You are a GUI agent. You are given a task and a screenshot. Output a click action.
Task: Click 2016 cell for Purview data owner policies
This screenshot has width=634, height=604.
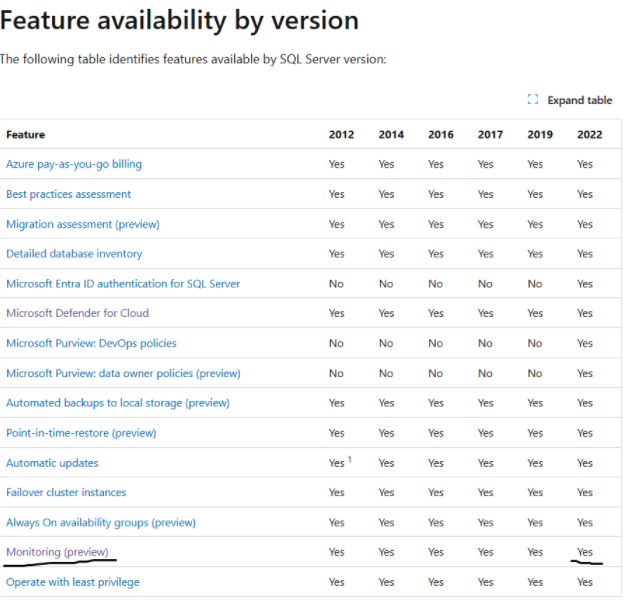click(435, 373)
